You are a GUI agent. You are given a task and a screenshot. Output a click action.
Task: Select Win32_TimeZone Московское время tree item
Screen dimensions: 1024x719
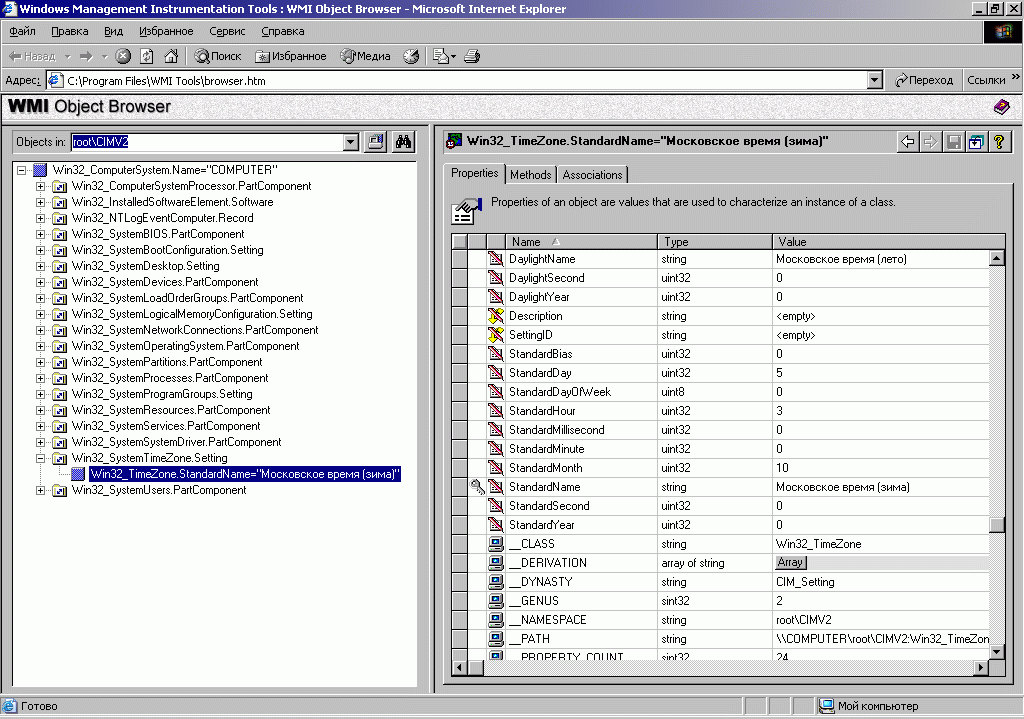click(x=245, y=474)
